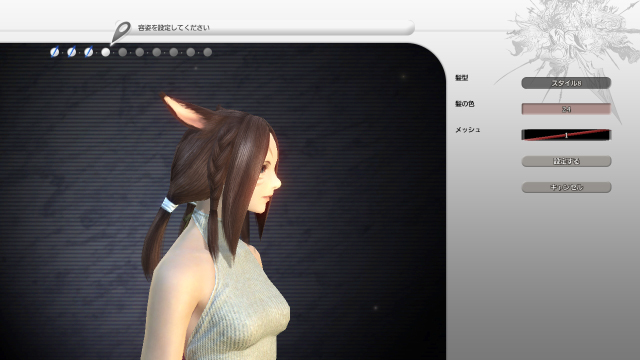This screenshot has height=360, width=640.
Task: Open the メッシュ highlight color selector
Action: tap(566, 135)
